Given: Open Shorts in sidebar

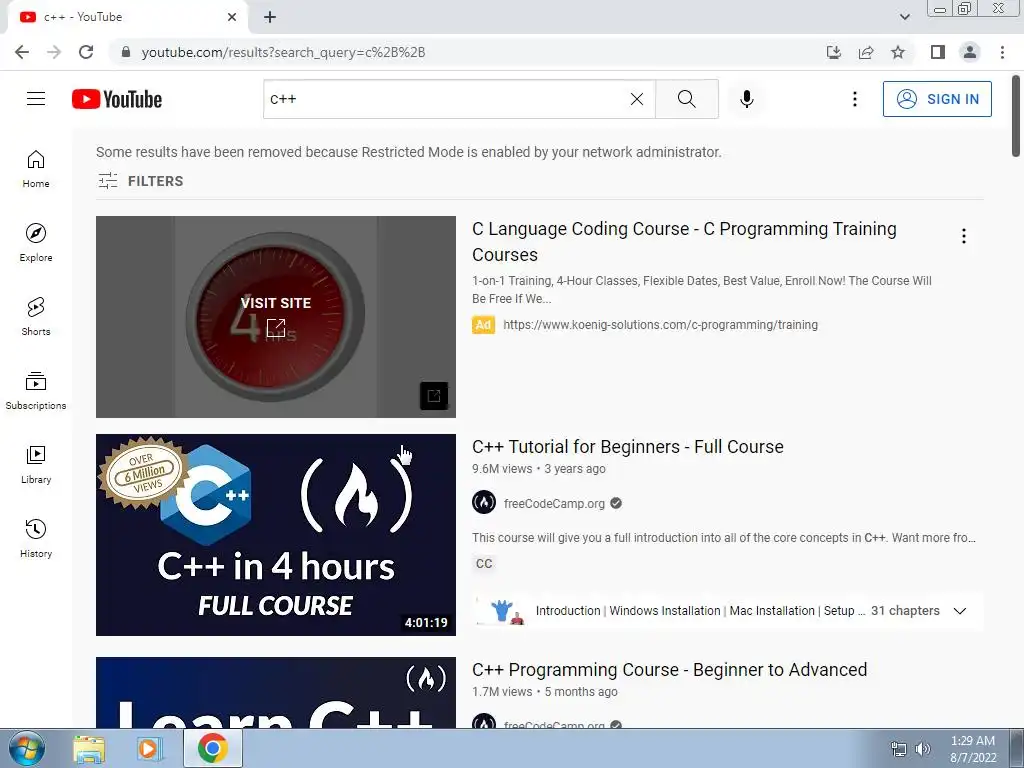Looking at the screenshot, I should point(36,316).
